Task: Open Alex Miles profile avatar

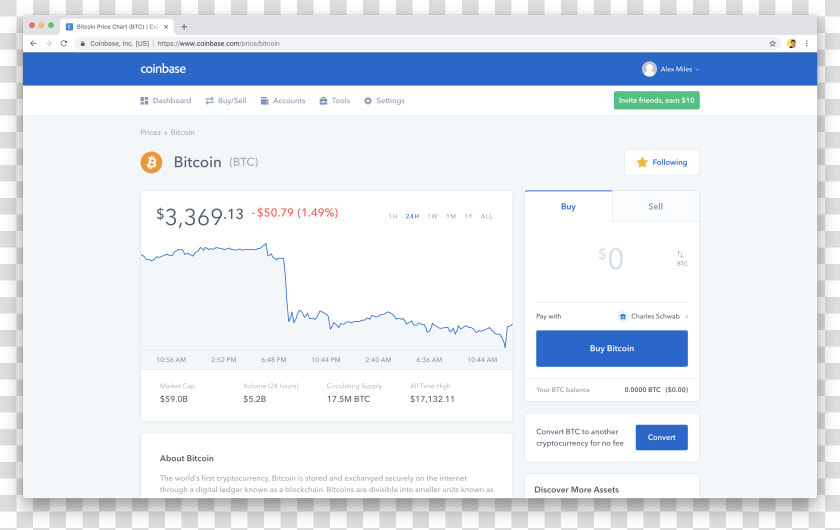Action: [x=649, y=69]
